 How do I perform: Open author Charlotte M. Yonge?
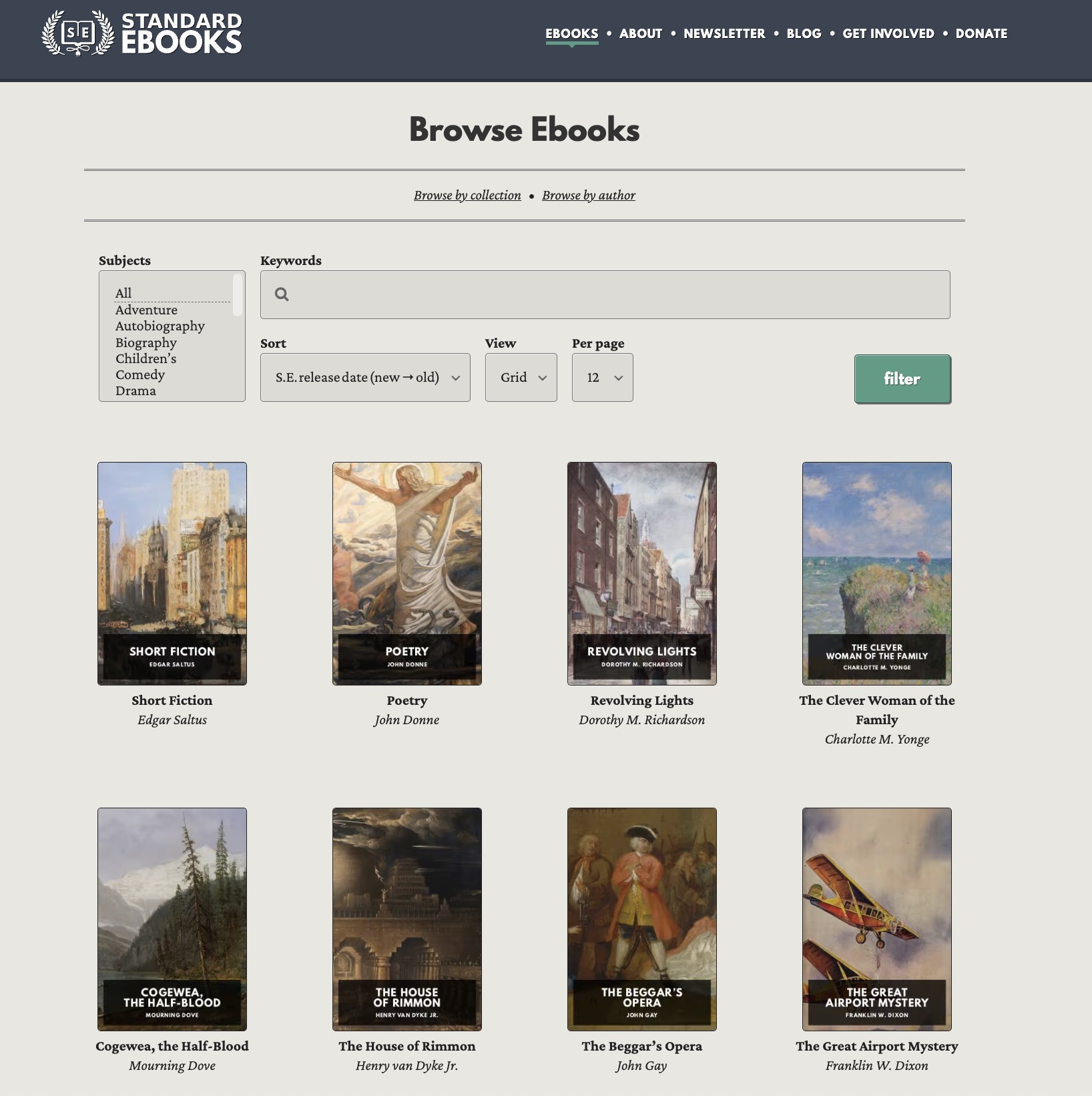click(x=877, y=739)
